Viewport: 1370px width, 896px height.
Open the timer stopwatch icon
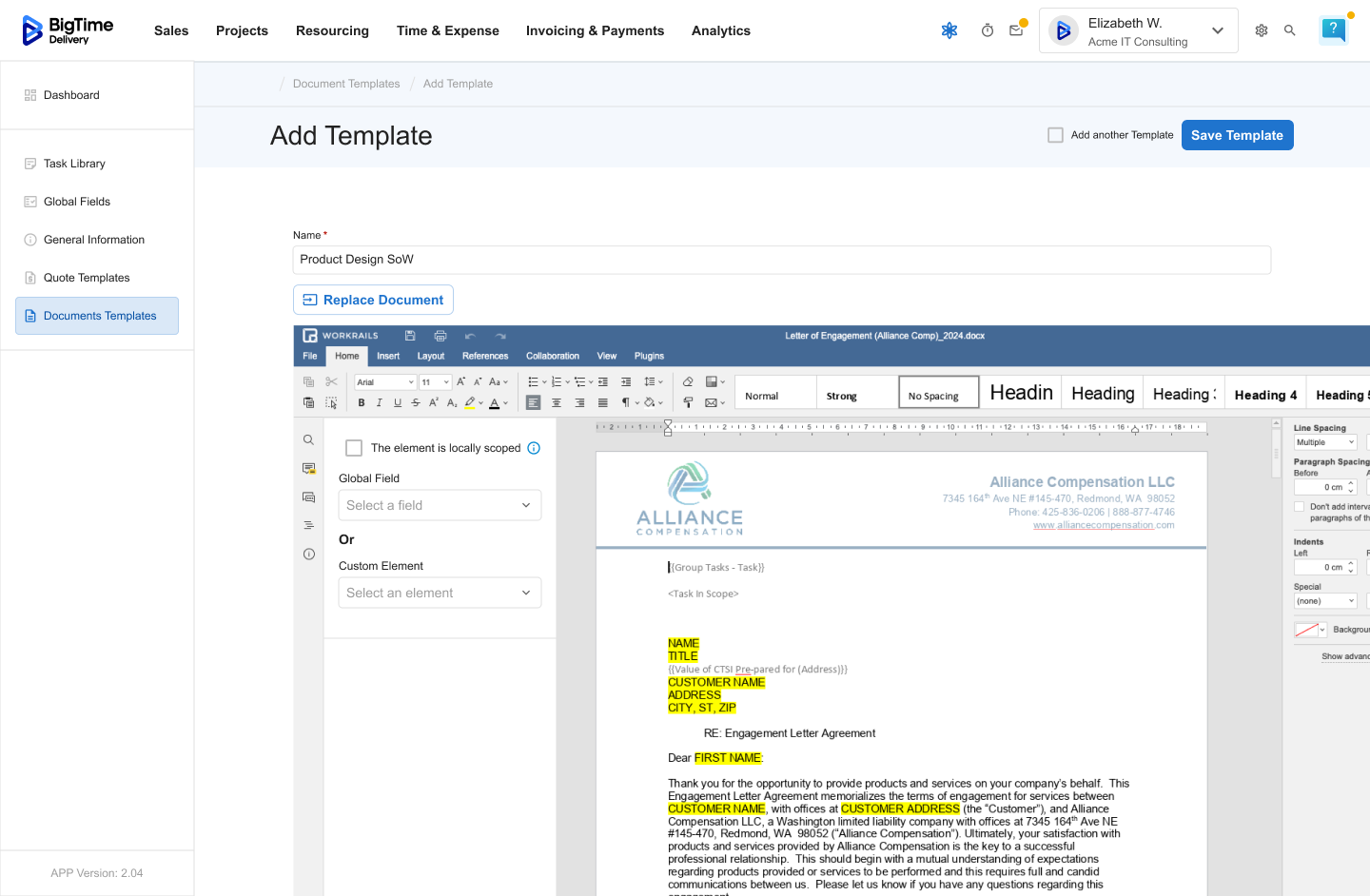[x=988, y=30]
